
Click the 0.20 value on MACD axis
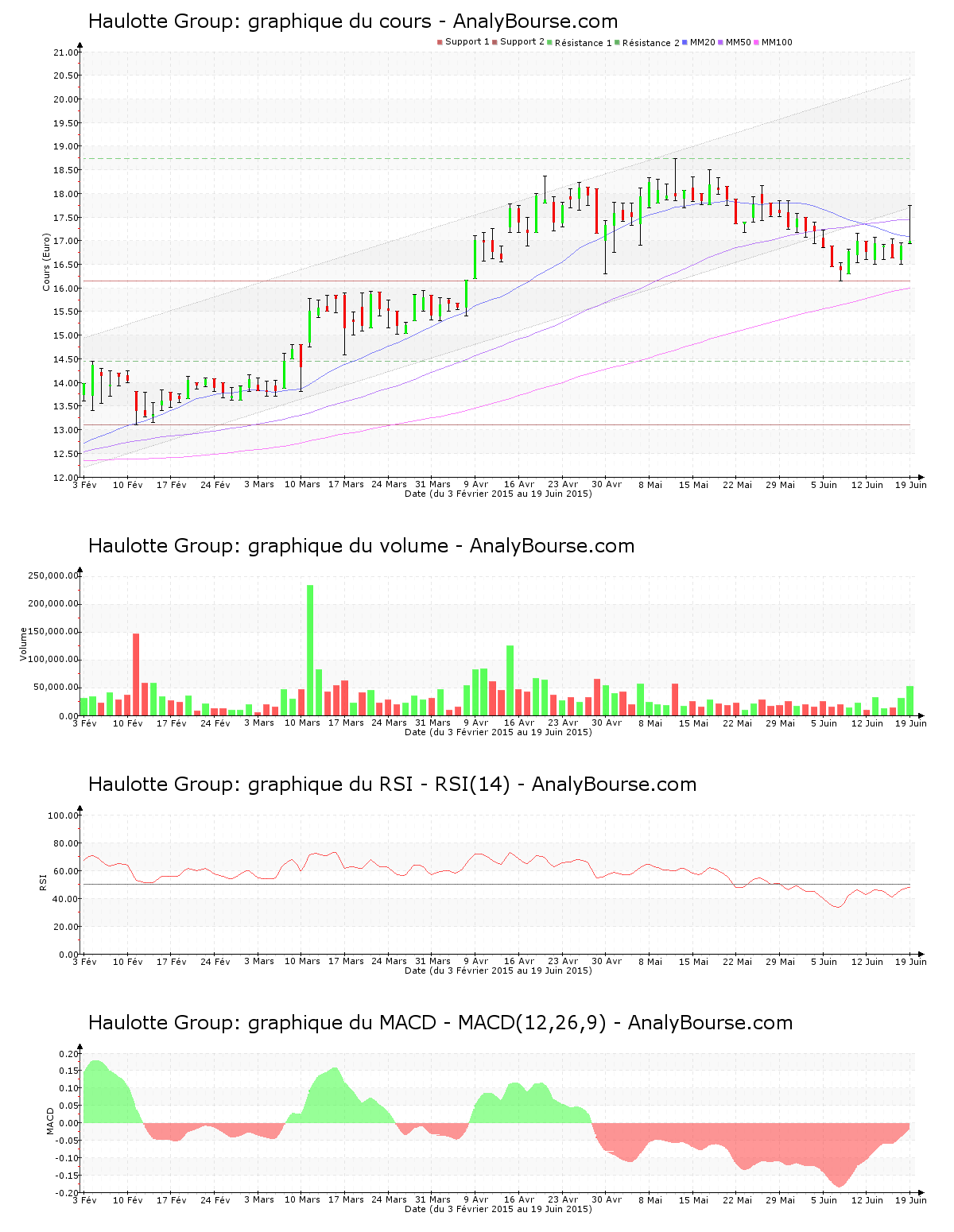coord(69,1054)
